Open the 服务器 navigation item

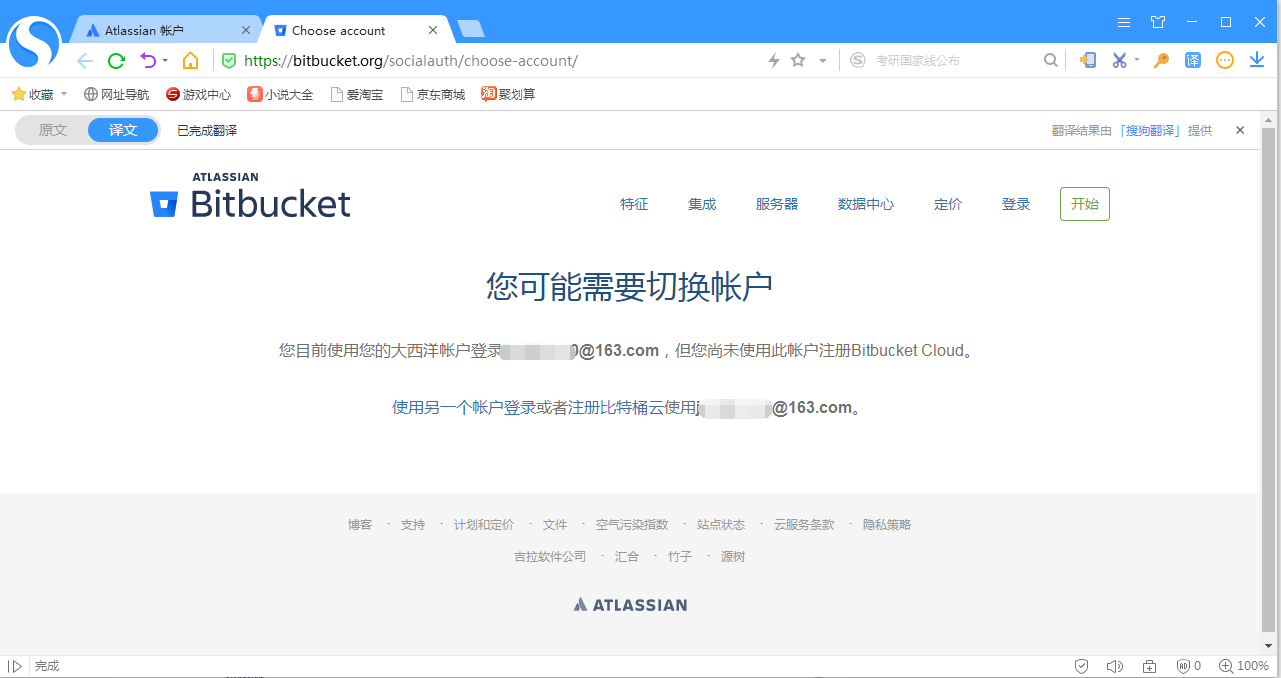coord(777,204)
